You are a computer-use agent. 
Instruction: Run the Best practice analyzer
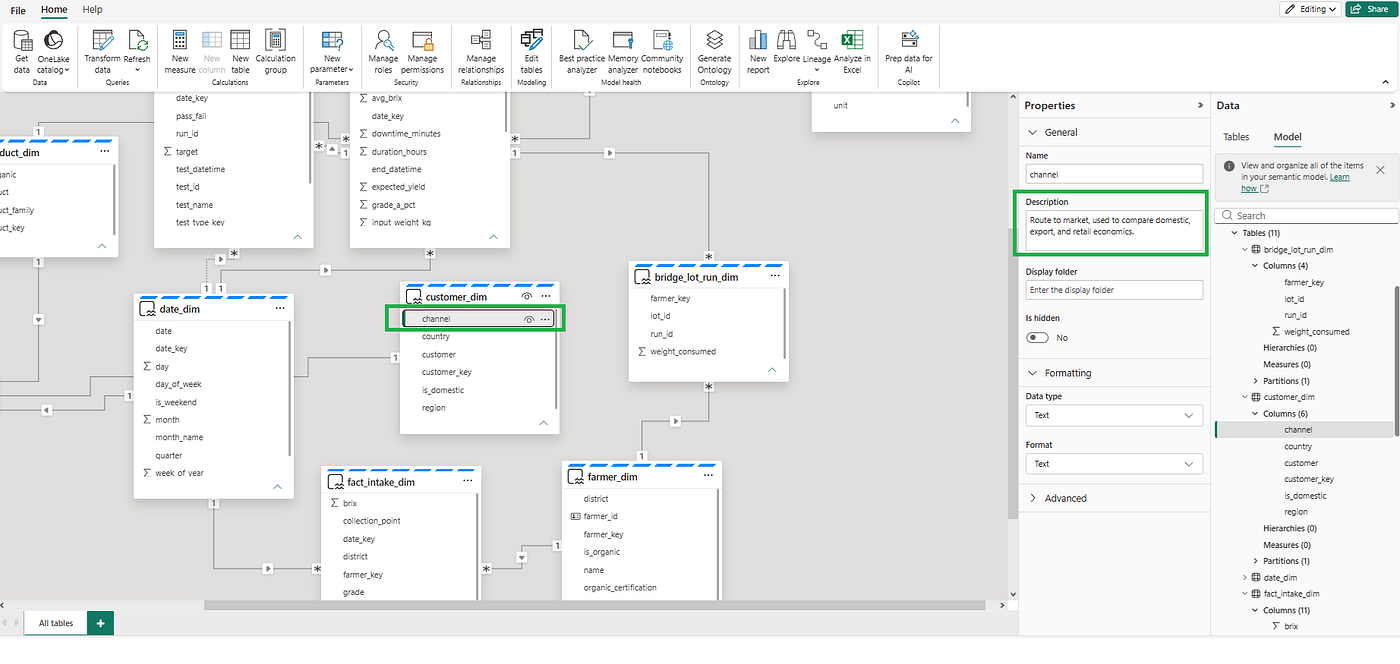pos(581,50)
